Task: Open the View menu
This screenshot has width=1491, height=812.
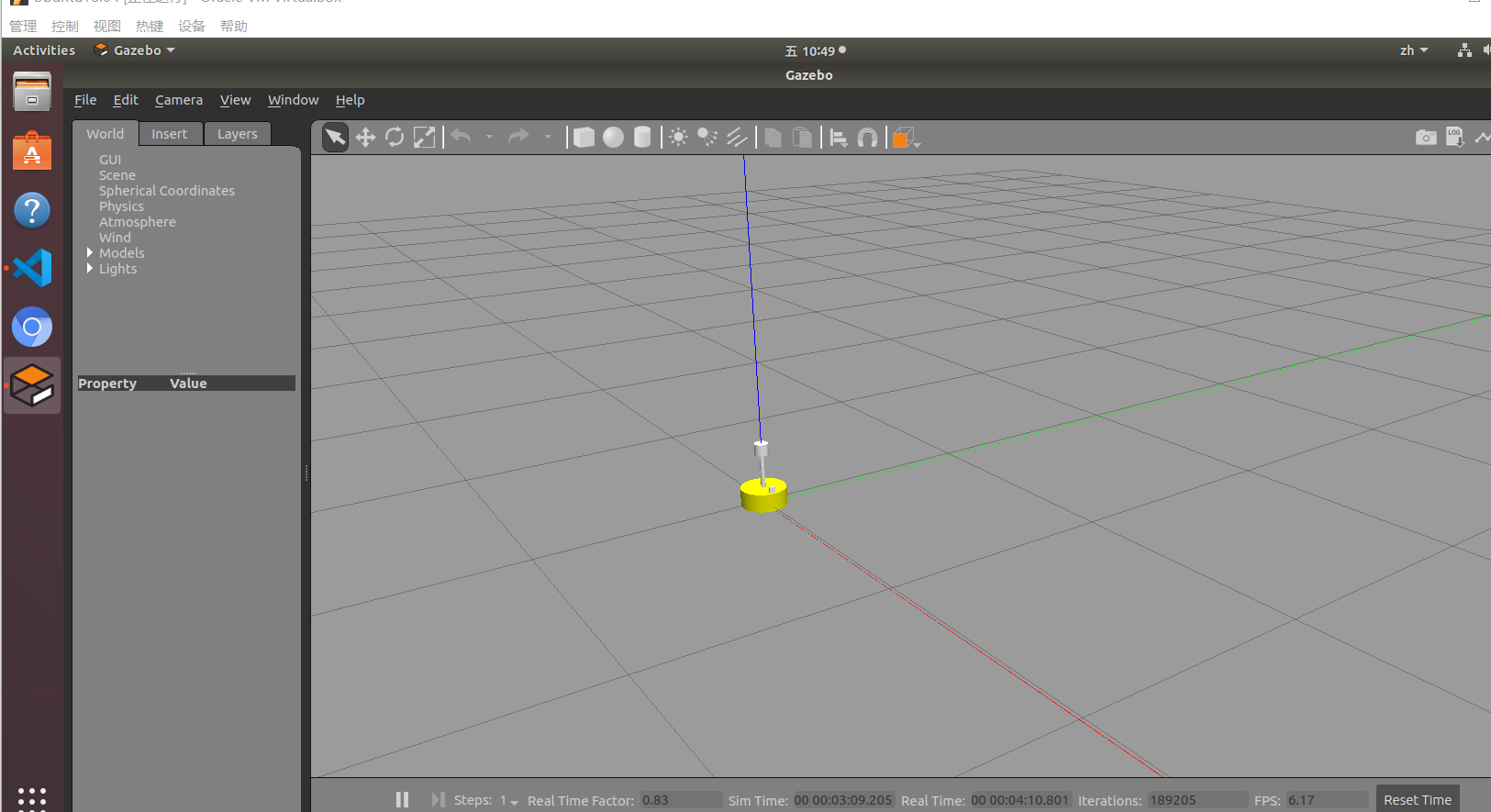Action: tap(235, 100)
